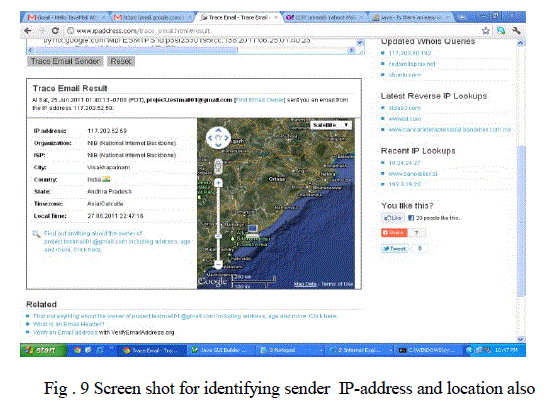Click the map zoom slider track

click(x=218, y=223)
